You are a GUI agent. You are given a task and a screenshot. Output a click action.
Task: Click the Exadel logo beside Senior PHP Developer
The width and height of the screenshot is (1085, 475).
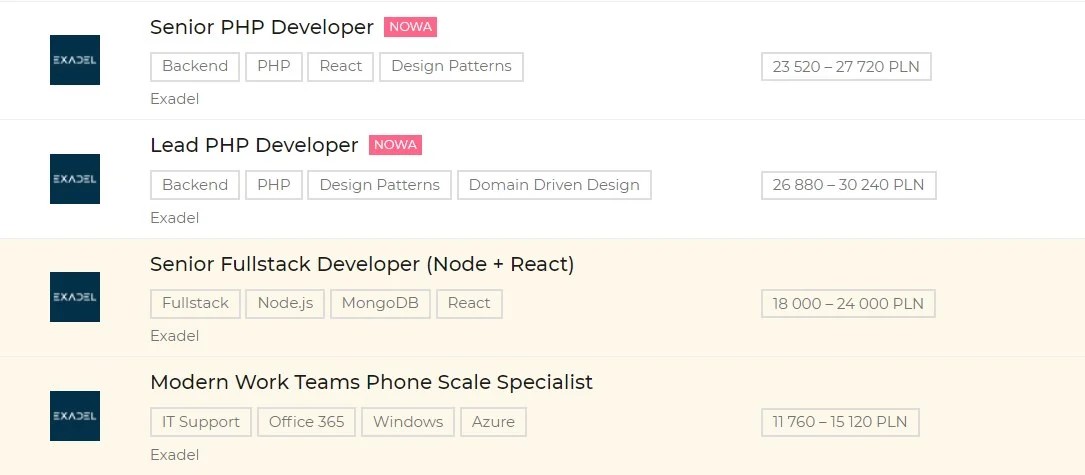[75, 60]
